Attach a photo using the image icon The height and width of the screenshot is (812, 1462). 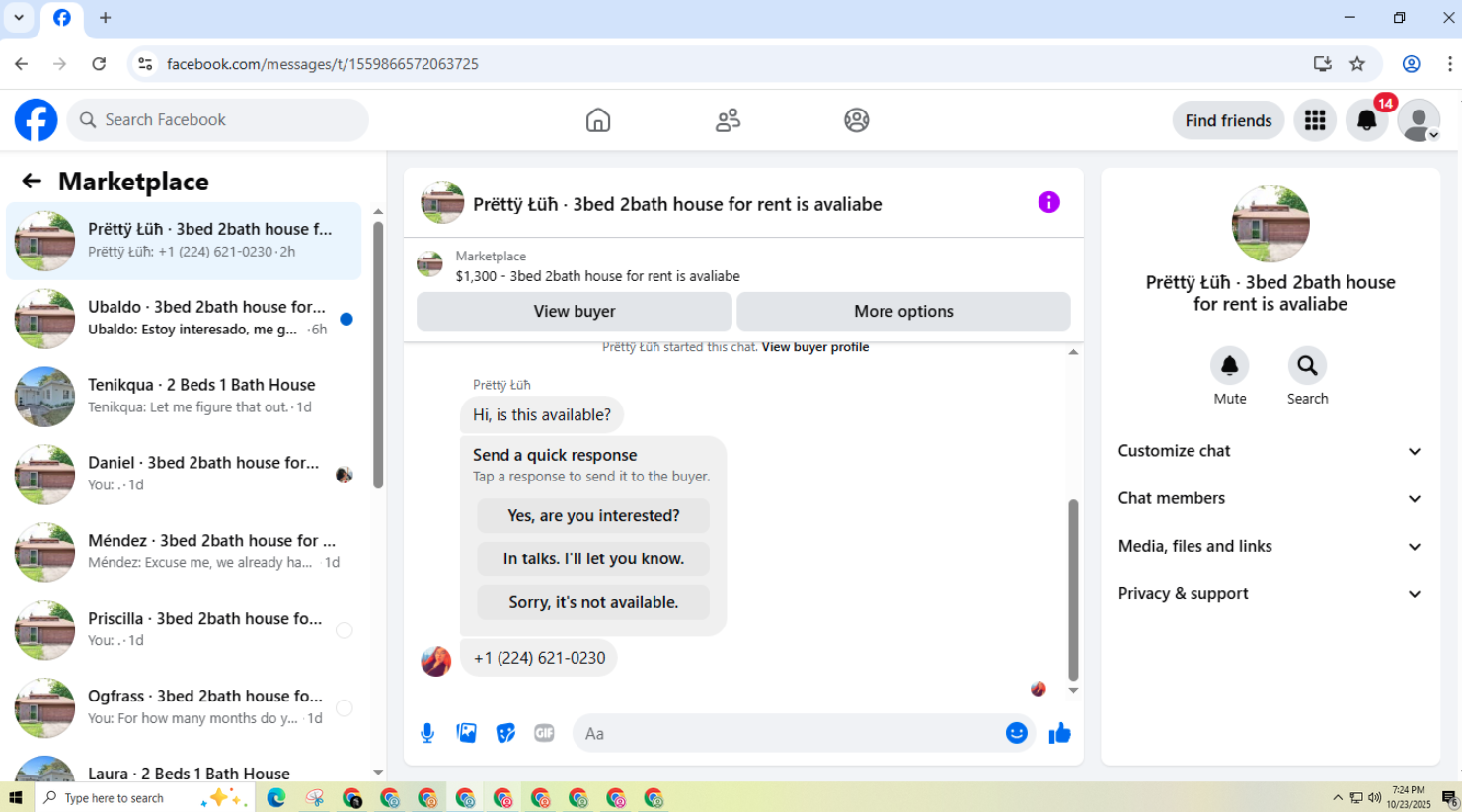click(466, 733)
